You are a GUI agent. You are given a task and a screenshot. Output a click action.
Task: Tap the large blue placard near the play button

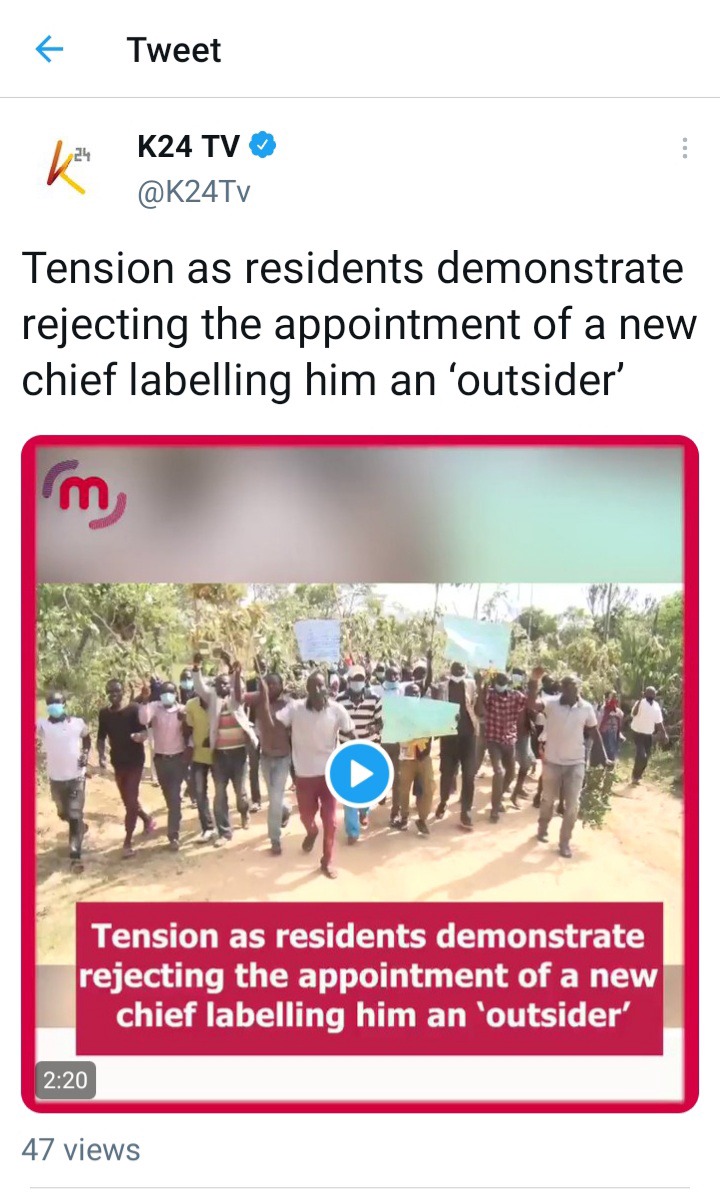point(419,719)
